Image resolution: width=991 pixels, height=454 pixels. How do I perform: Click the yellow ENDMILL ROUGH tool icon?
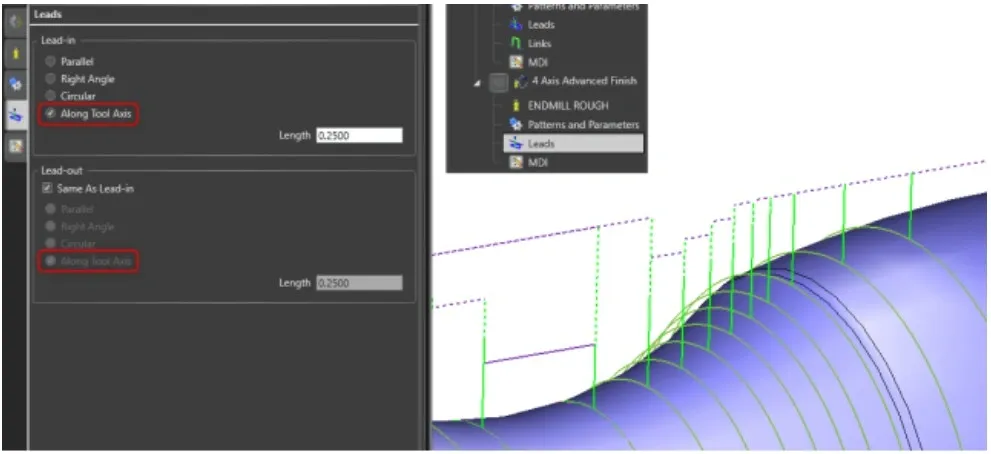tap(516, 104)
